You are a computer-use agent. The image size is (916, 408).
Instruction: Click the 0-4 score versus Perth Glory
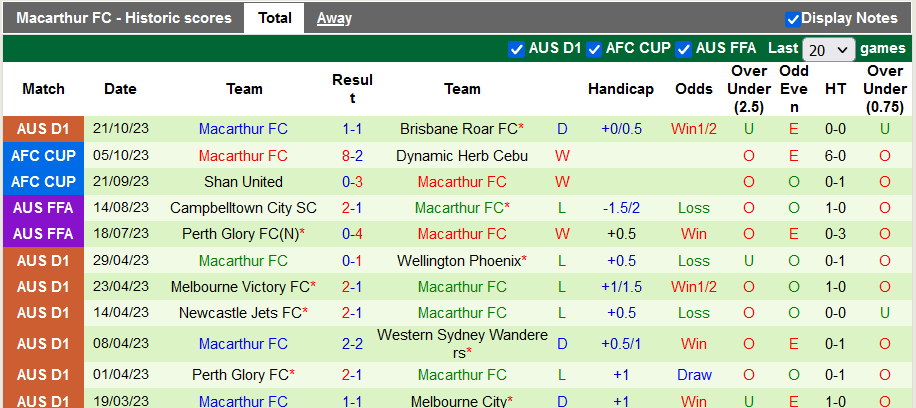352,234
